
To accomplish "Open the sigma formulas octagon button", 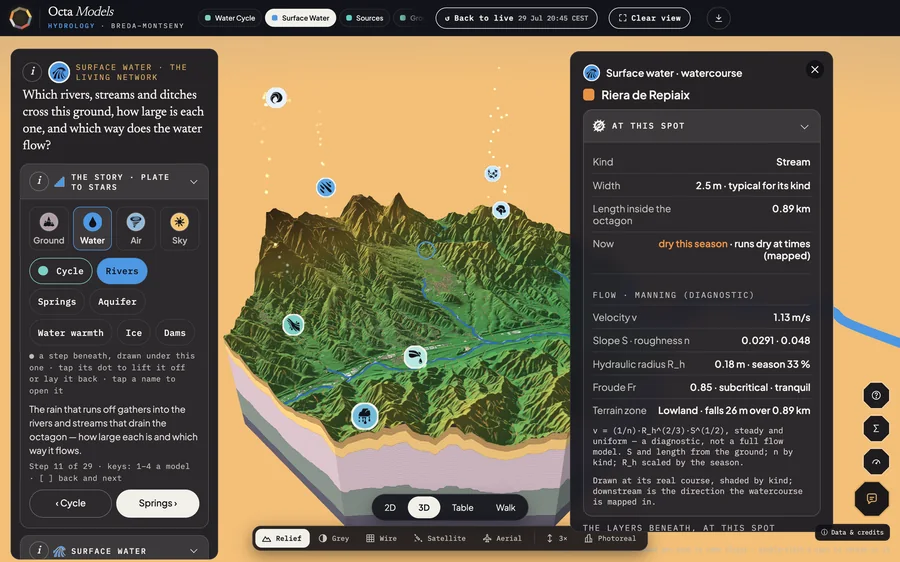I will [x=876, y=428].
